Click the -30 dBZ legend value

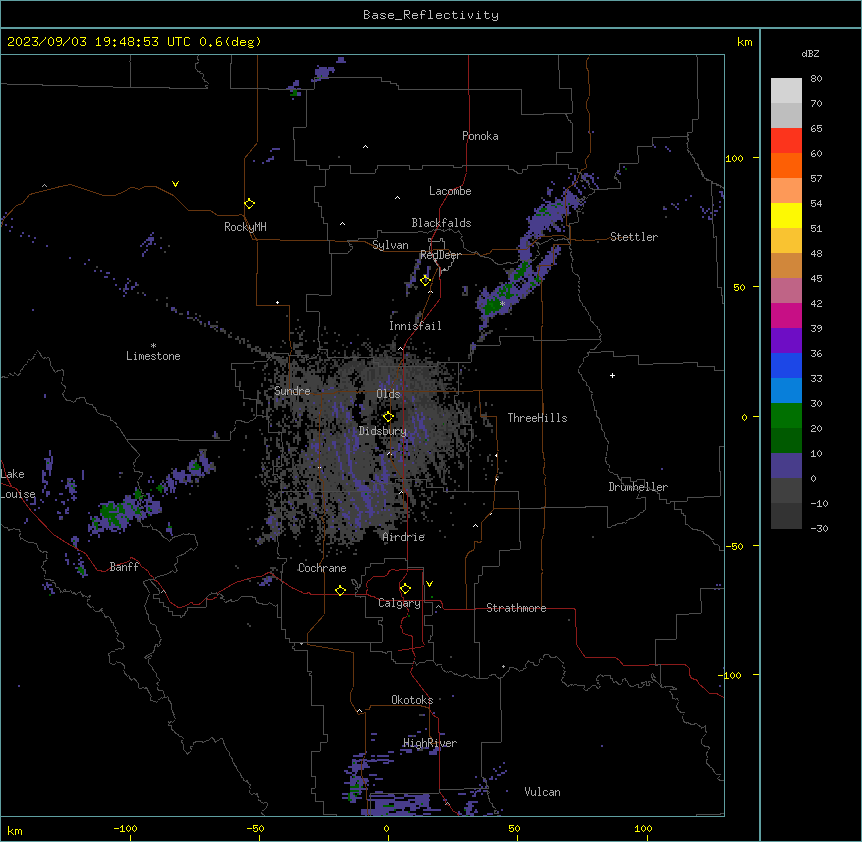(x=819, y=529)
